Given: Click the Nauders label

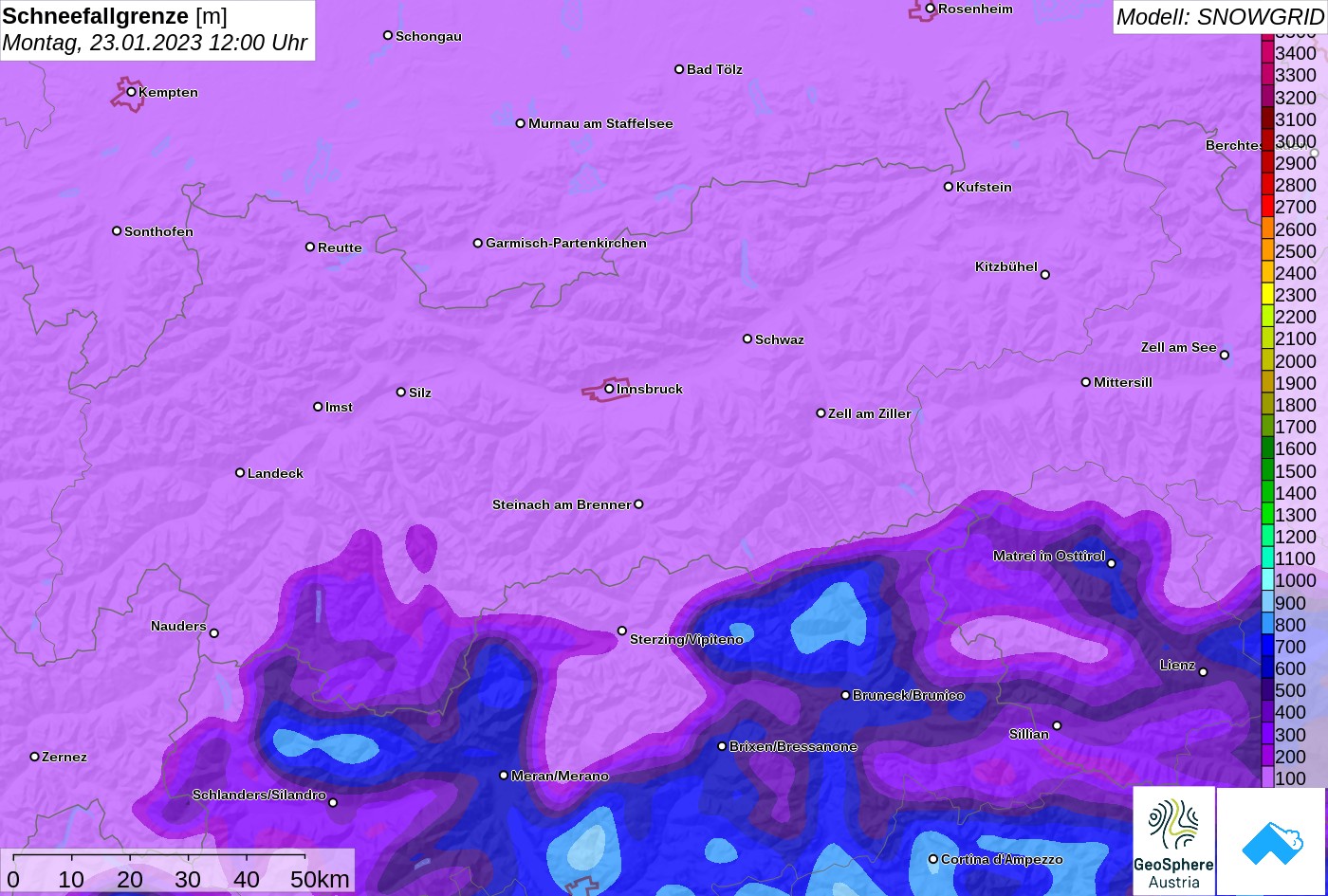Looking at the screenshot, I should [178, 626].
